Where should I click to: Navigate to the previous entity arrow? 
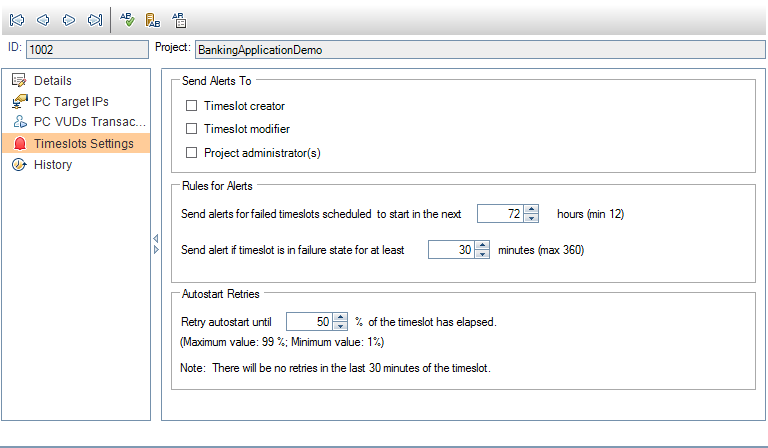(x=43, y=19)
